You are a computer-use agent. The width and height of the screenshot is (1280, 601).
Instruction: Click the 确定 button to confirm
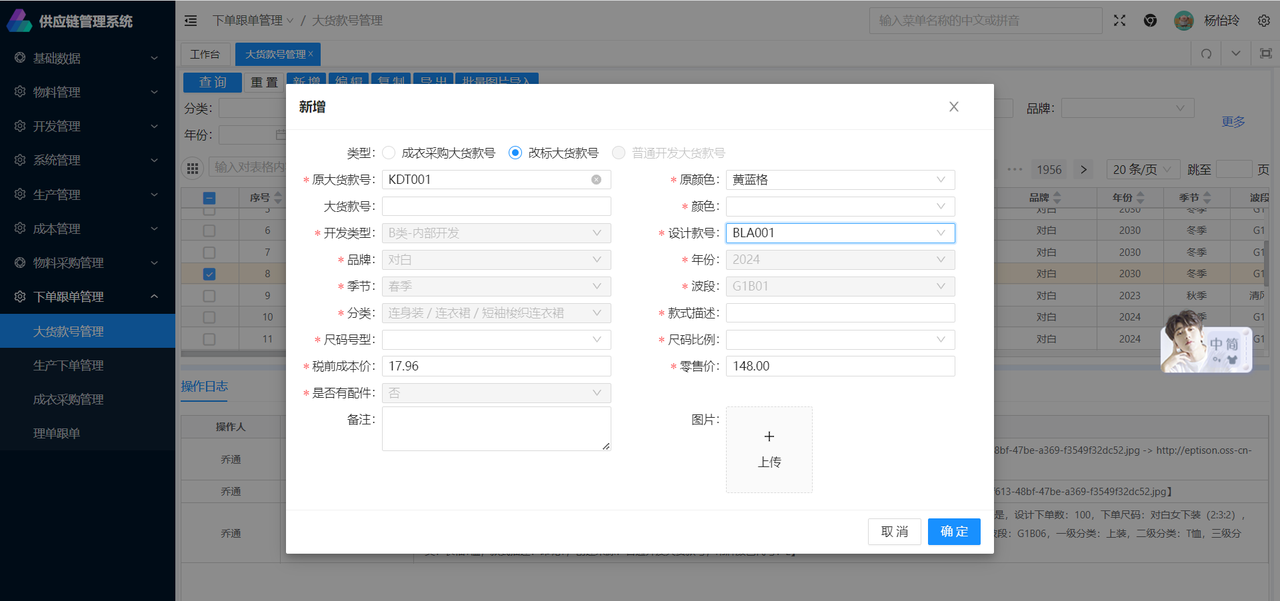953,531
